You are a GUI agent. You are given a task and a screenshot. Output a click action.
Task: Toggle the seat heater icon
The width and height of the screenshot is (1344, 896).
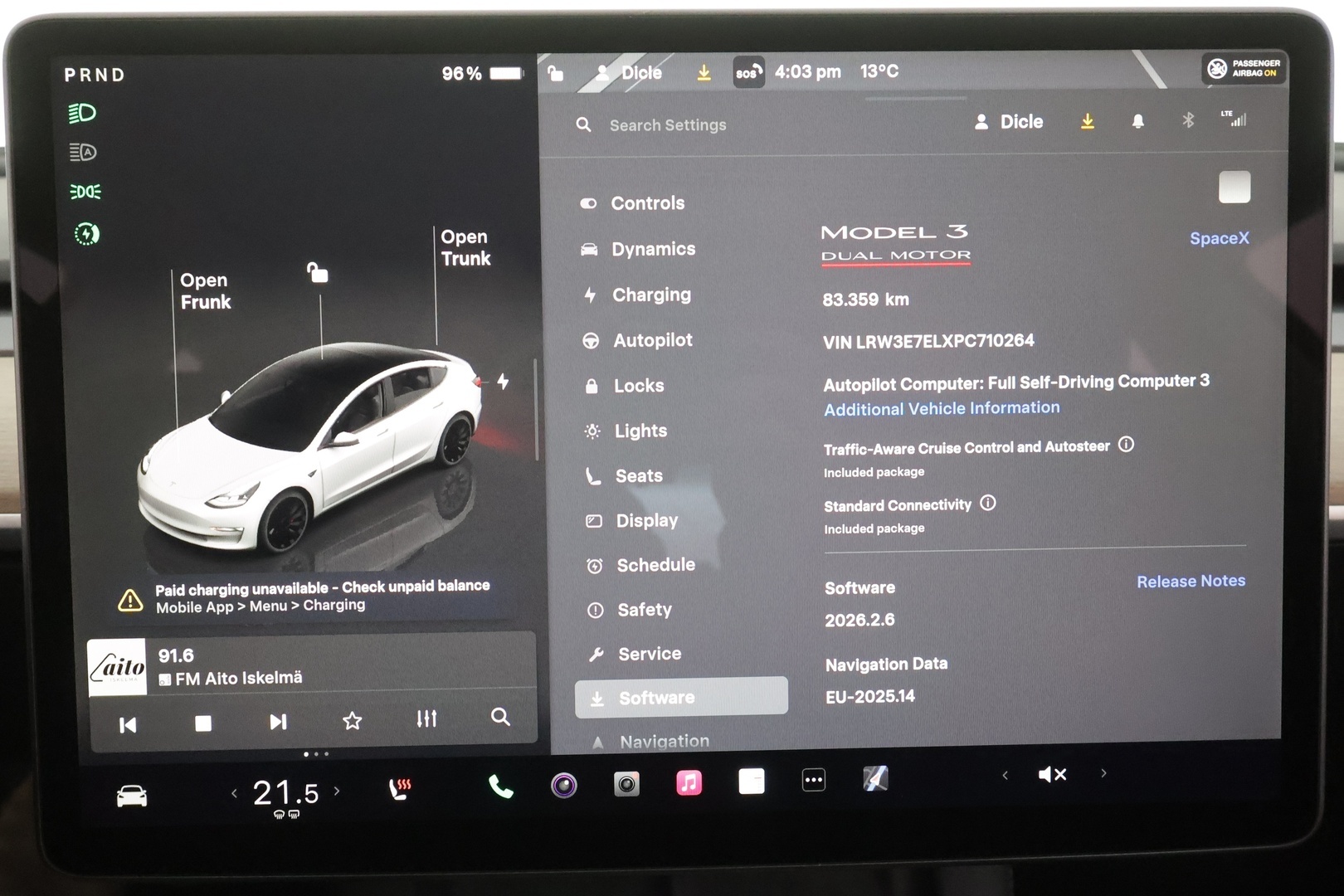[x=400, y=788]
